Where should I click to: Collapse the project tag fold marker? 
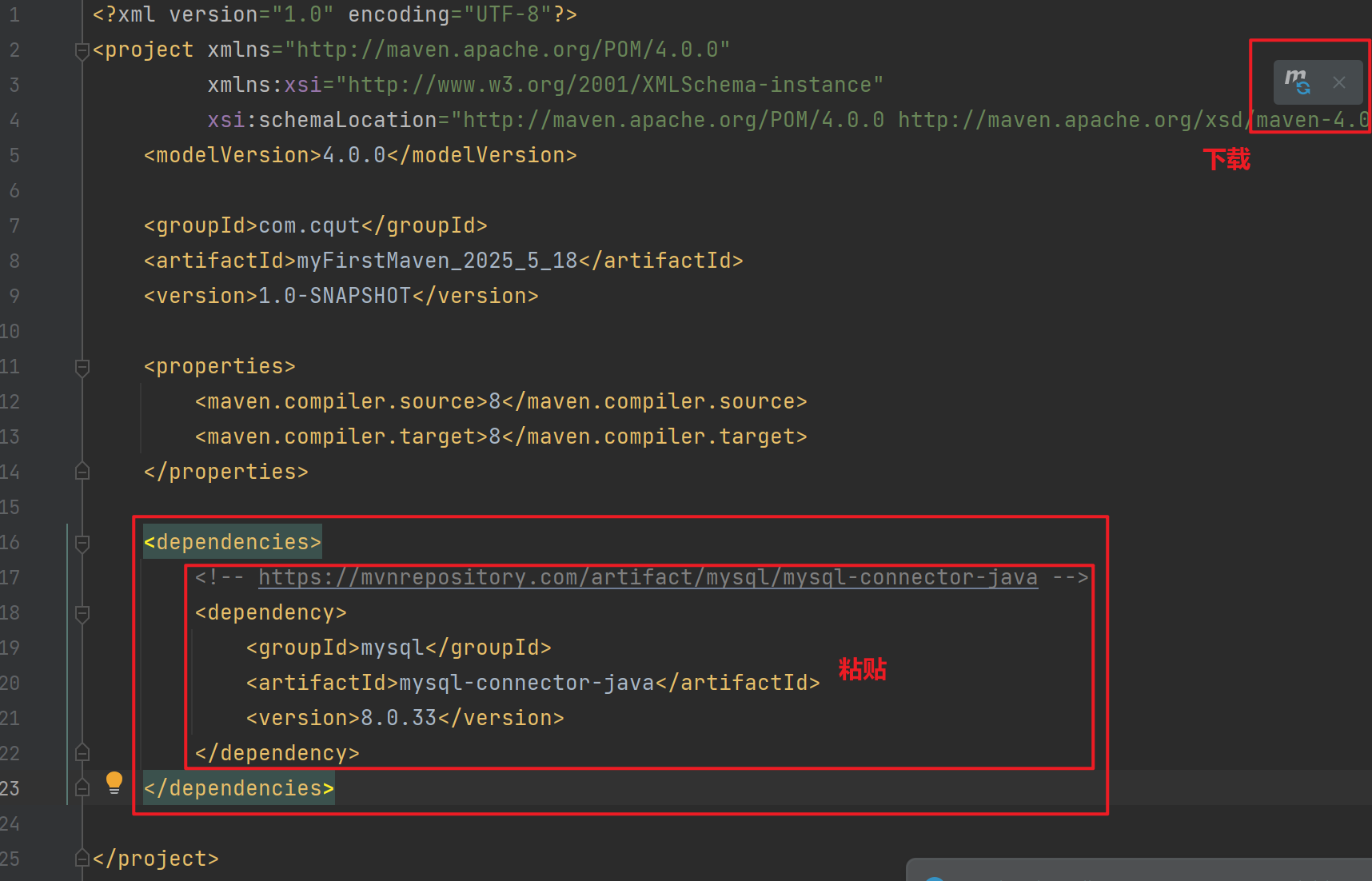[x=82, y=51]
